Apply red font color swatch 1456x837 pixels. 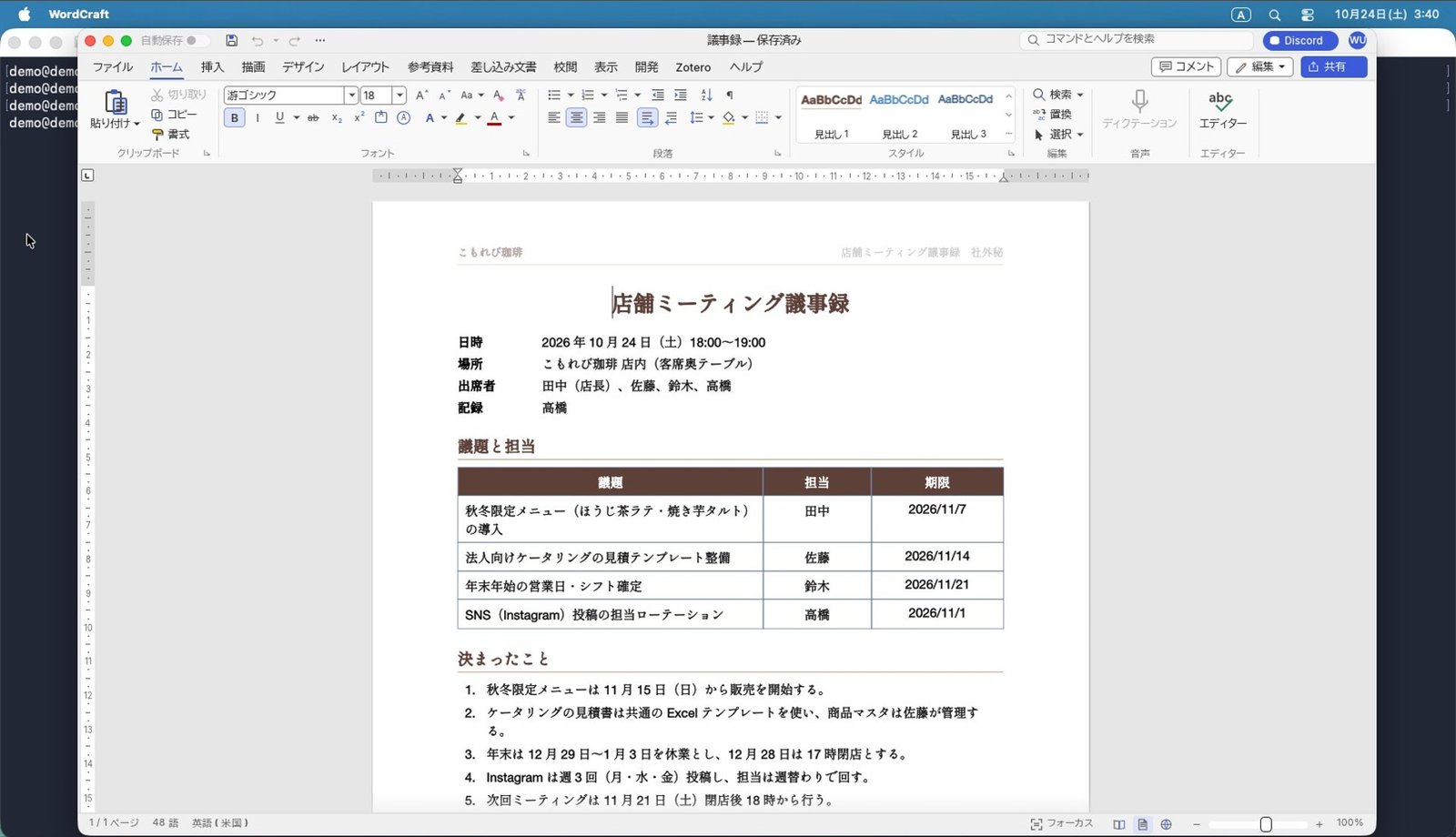point(494,117)
